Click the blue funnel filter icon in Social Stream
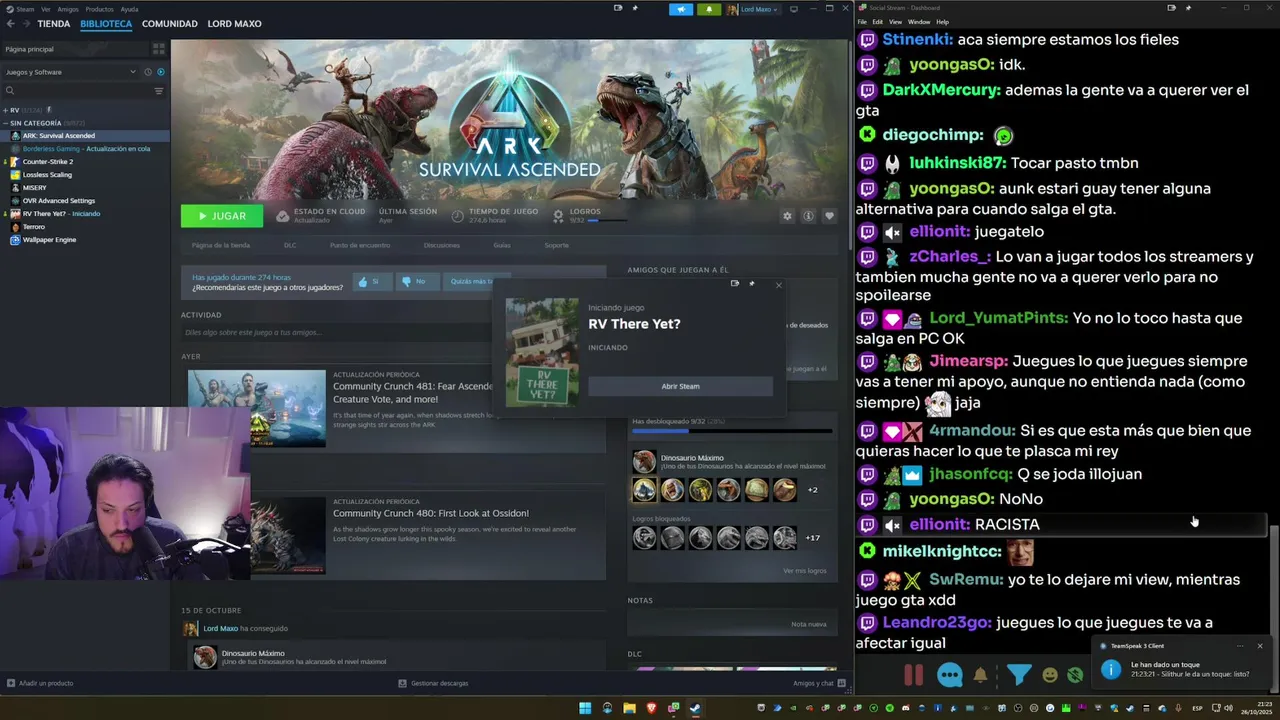The image size is (1280, 720). pos(1018,675)
